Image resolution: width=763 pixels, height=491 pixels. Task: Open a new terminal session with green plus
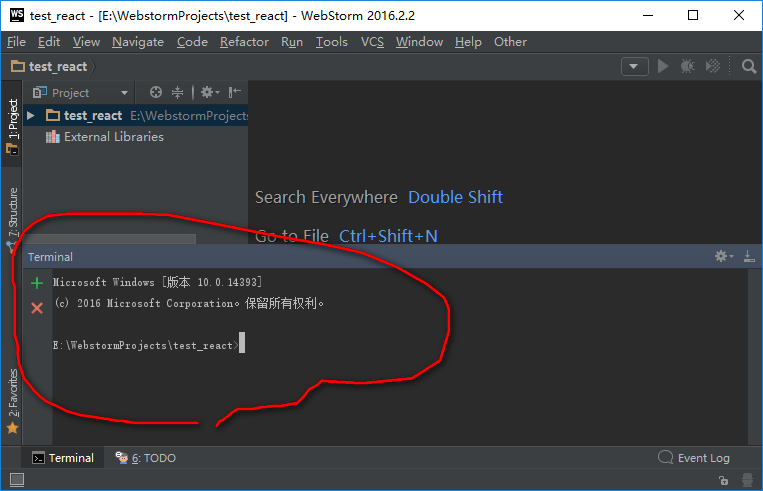click(x=37, y=283)
